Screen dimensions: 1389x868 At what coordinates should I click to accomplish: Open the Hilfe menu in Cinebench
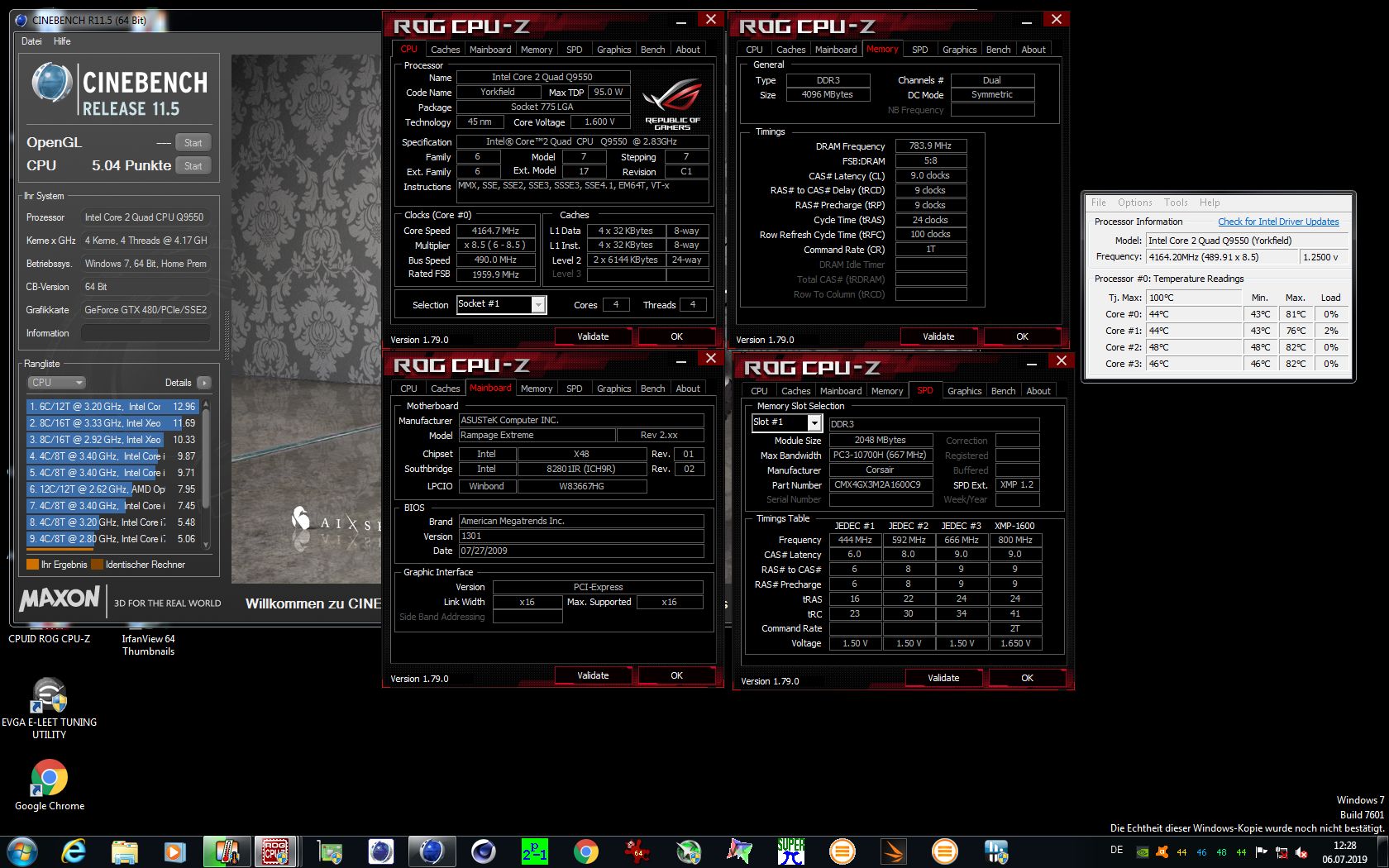point(62,41)
